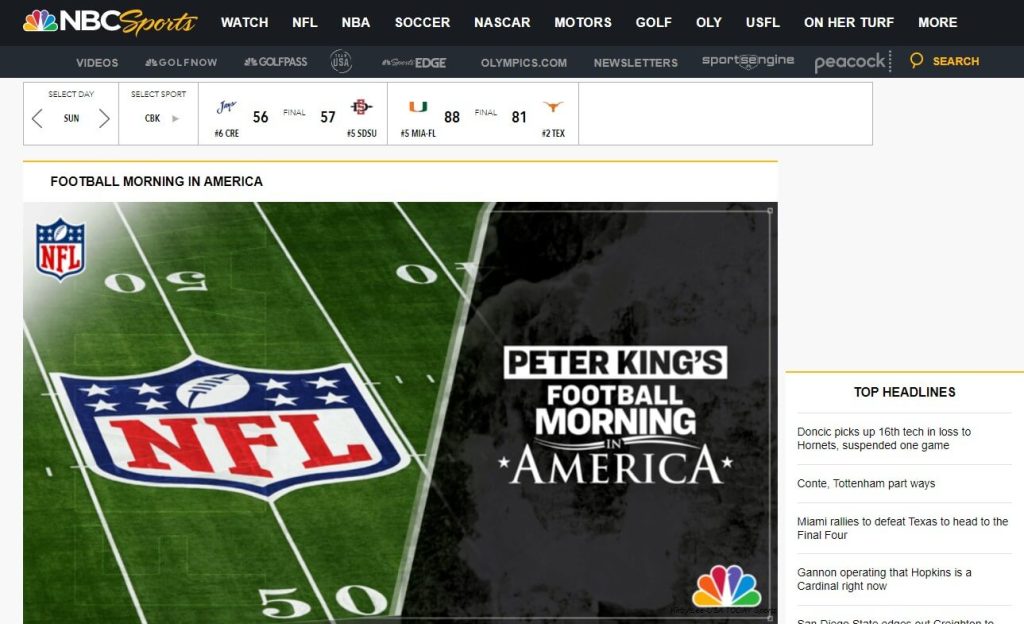Open ON HER TURF menu
The width and height of the screenshot is (1024, 624).
849,22
